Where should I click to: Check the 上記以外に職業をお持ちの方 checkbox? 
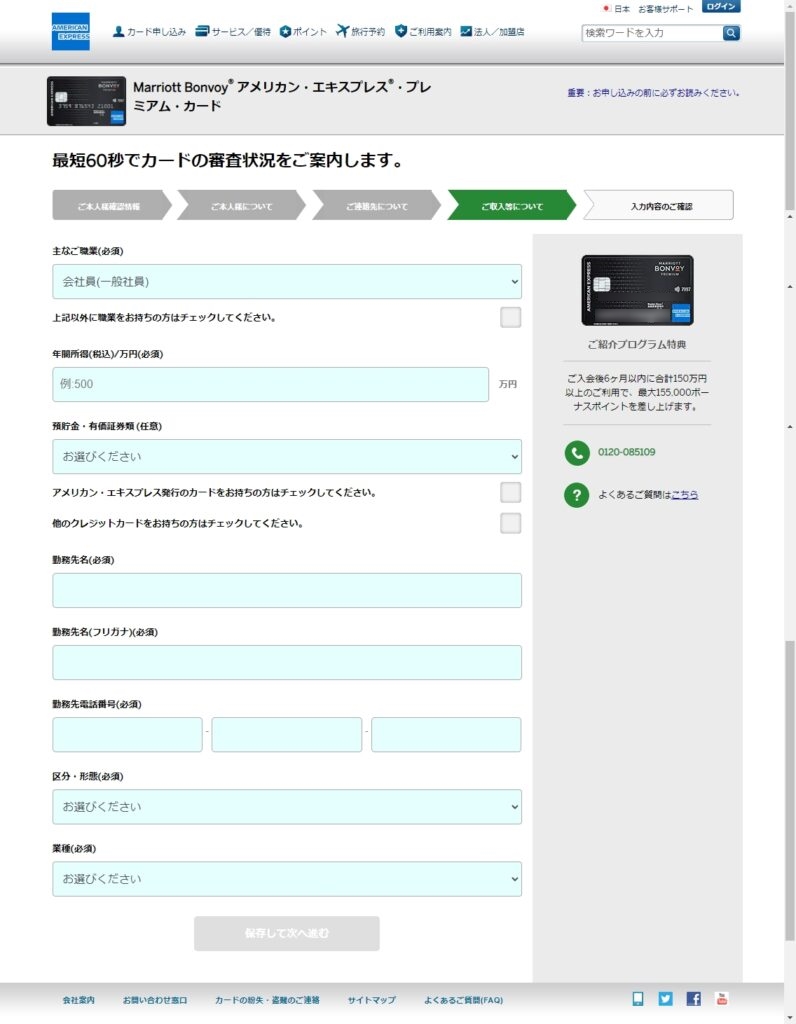(x=511, y=317)
